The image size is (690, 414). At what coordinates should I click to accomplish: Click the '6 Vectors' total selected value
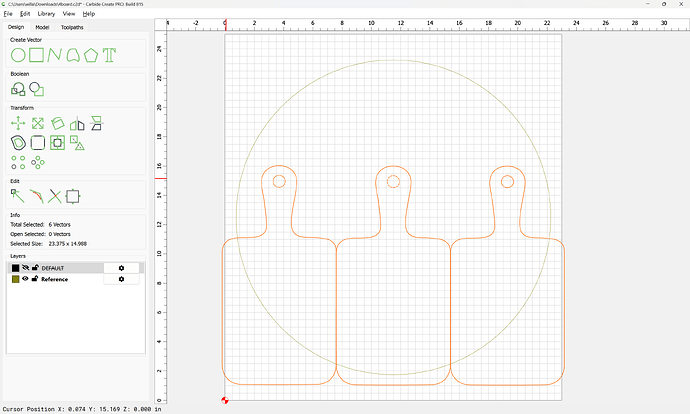59,224
